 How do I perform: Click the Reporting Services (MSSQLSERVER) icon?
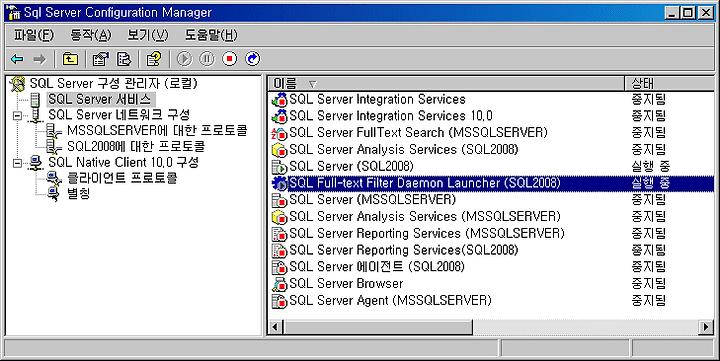279,234
